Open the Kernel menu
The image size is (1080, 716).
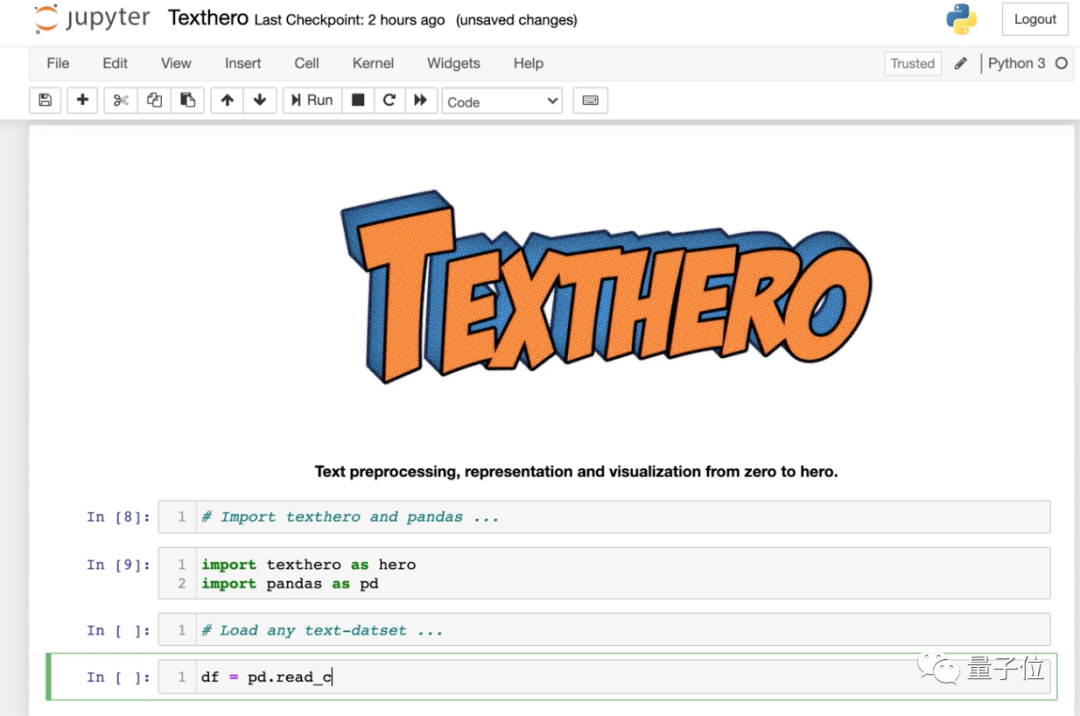click(x=373, y=63)
